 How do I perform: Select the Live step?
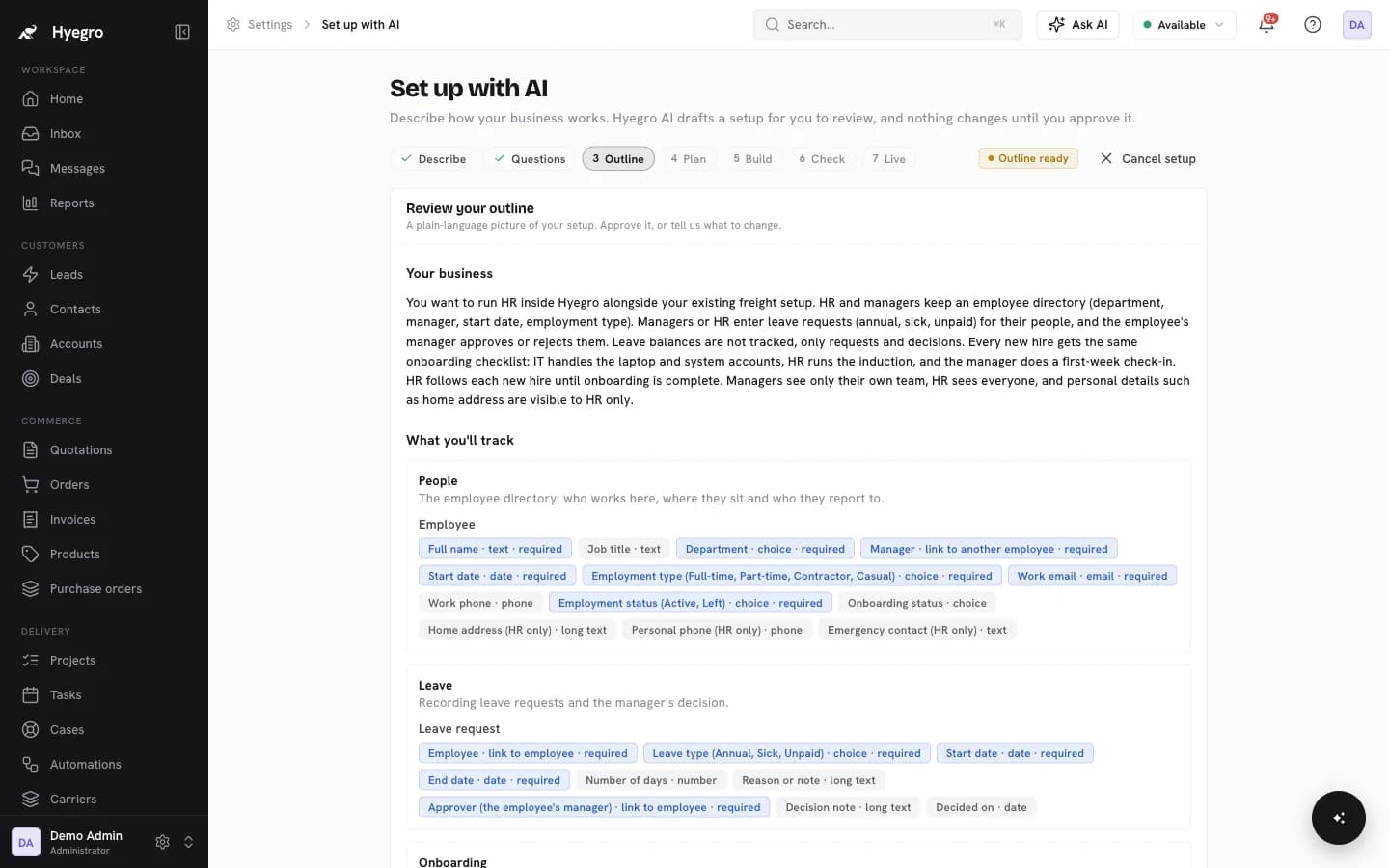pyautogui.click(x=889, y=158)
